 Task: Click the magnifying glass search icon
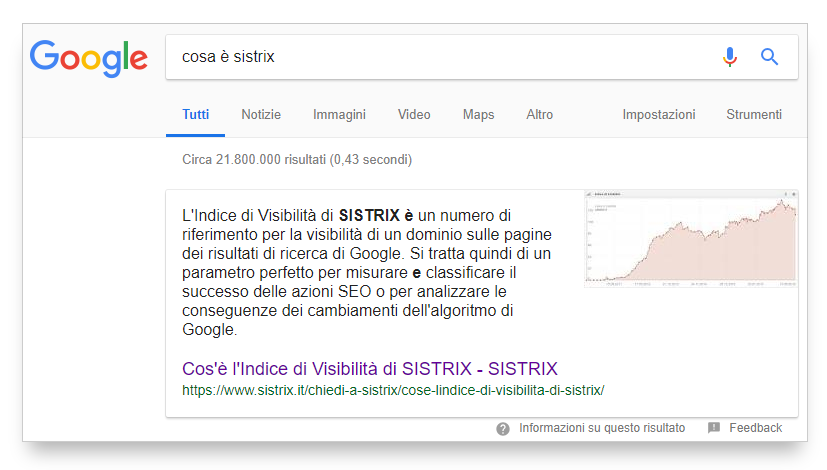click(769, 57)
